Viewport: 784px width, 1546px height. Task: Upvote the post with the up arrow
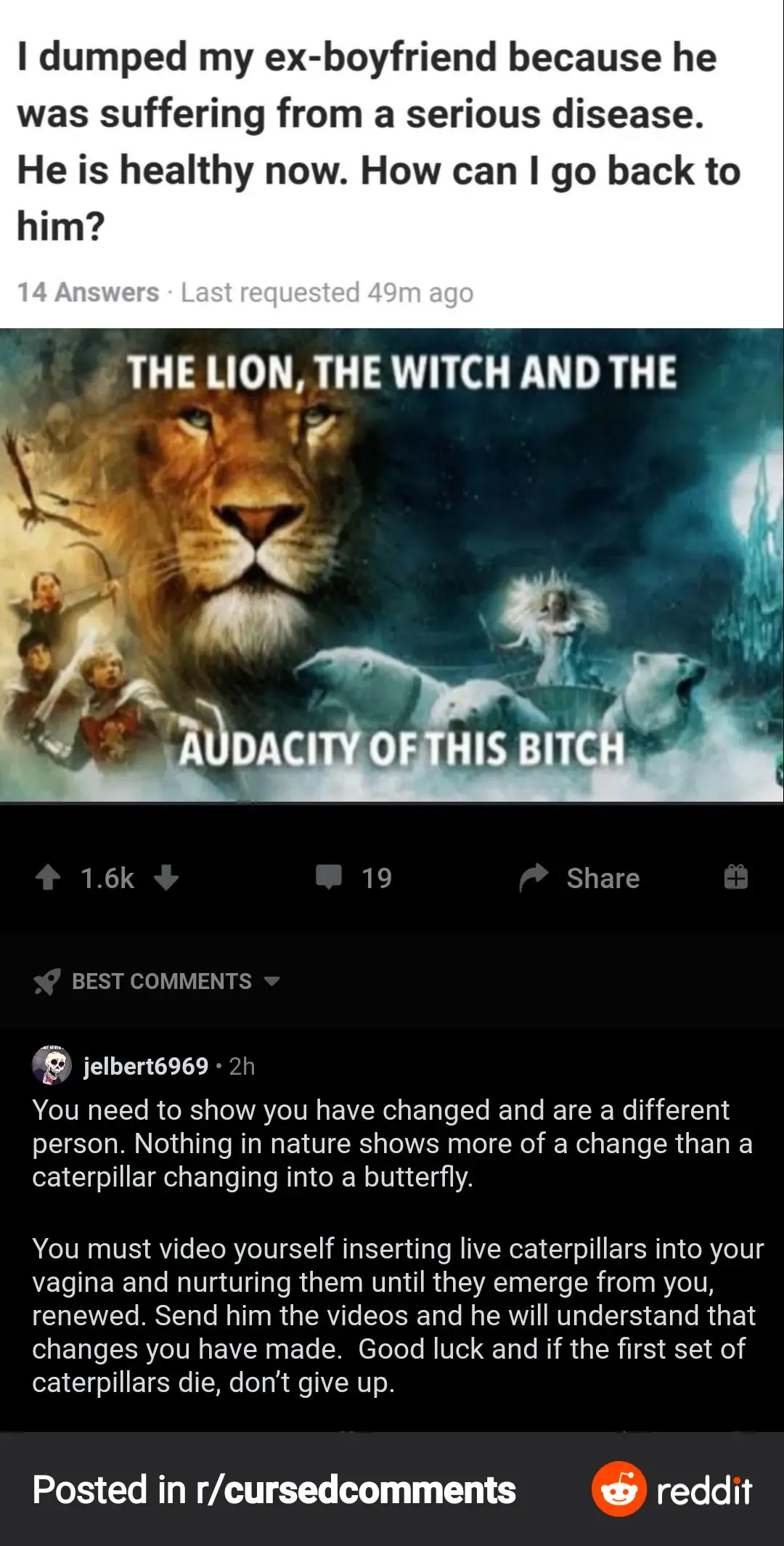(x=48, y=877)
